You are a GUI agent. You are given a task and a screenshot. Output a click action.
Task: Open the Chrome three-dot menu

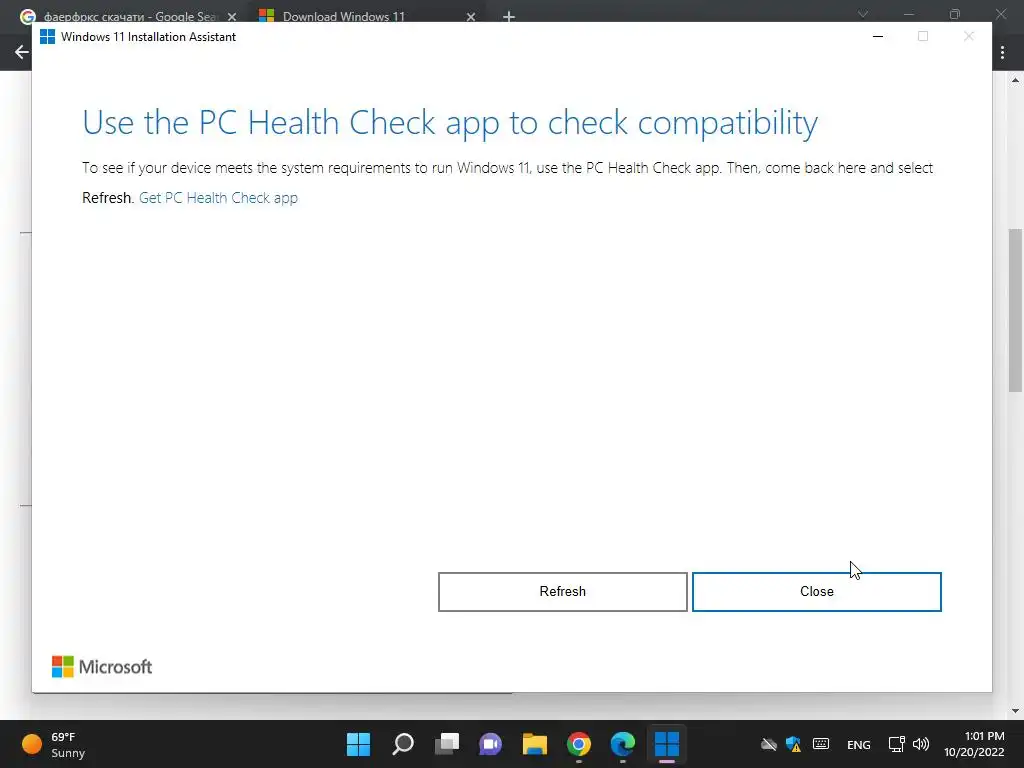1002,52
